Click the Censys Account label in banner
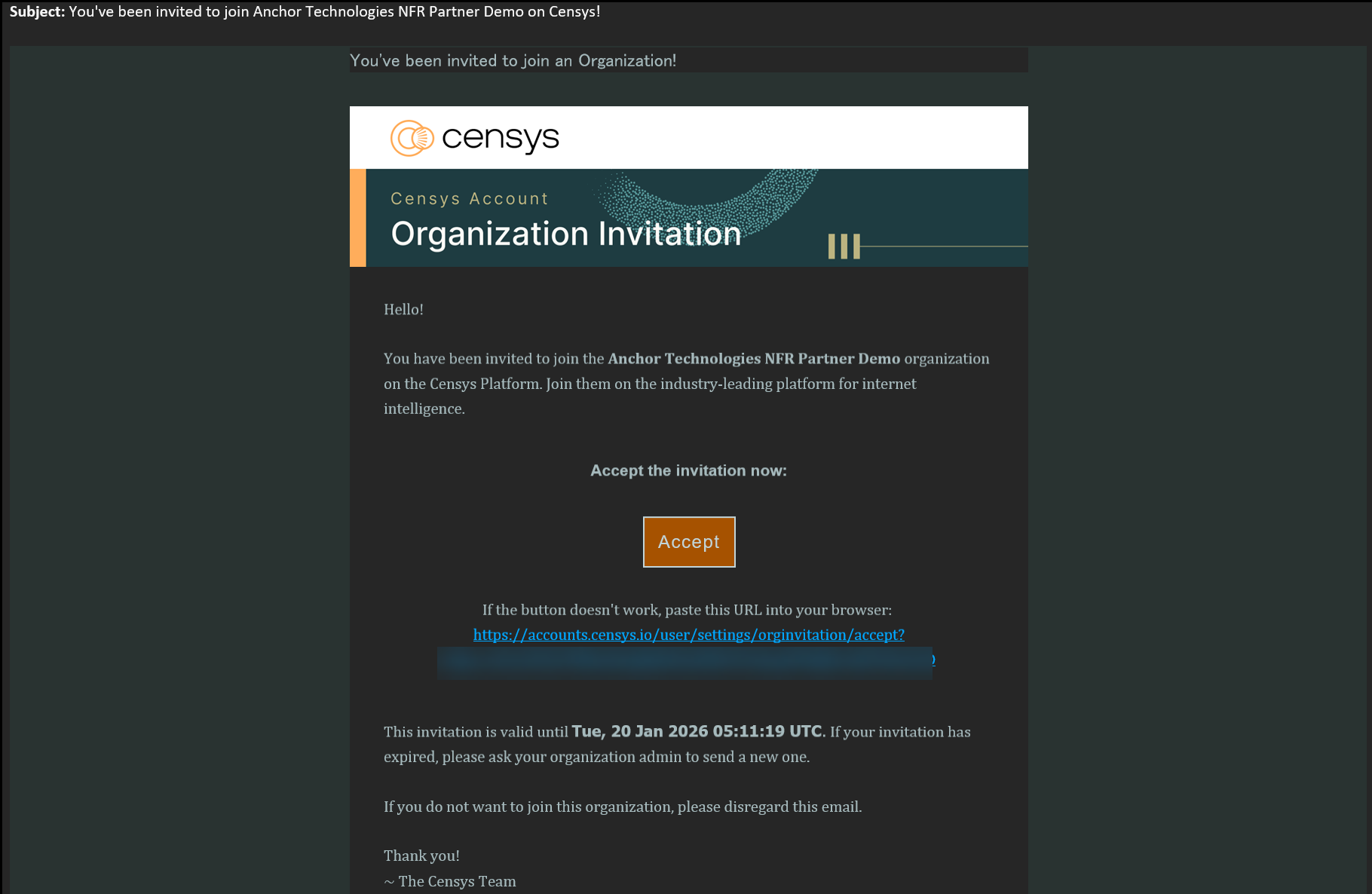Viewport: 1372px width, 894px height. click(469, 198)
